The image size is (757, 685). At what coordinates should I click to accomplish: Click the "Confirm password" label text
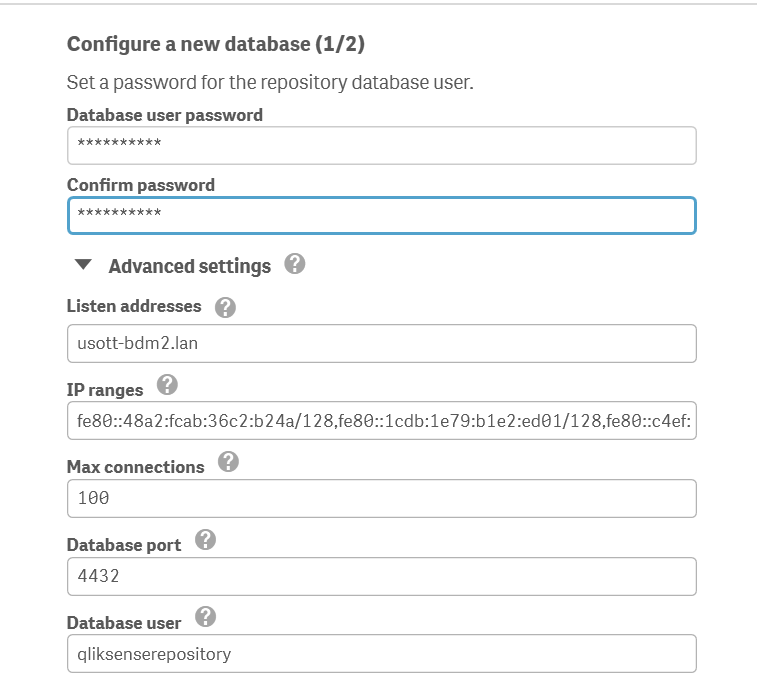point(140,185)
